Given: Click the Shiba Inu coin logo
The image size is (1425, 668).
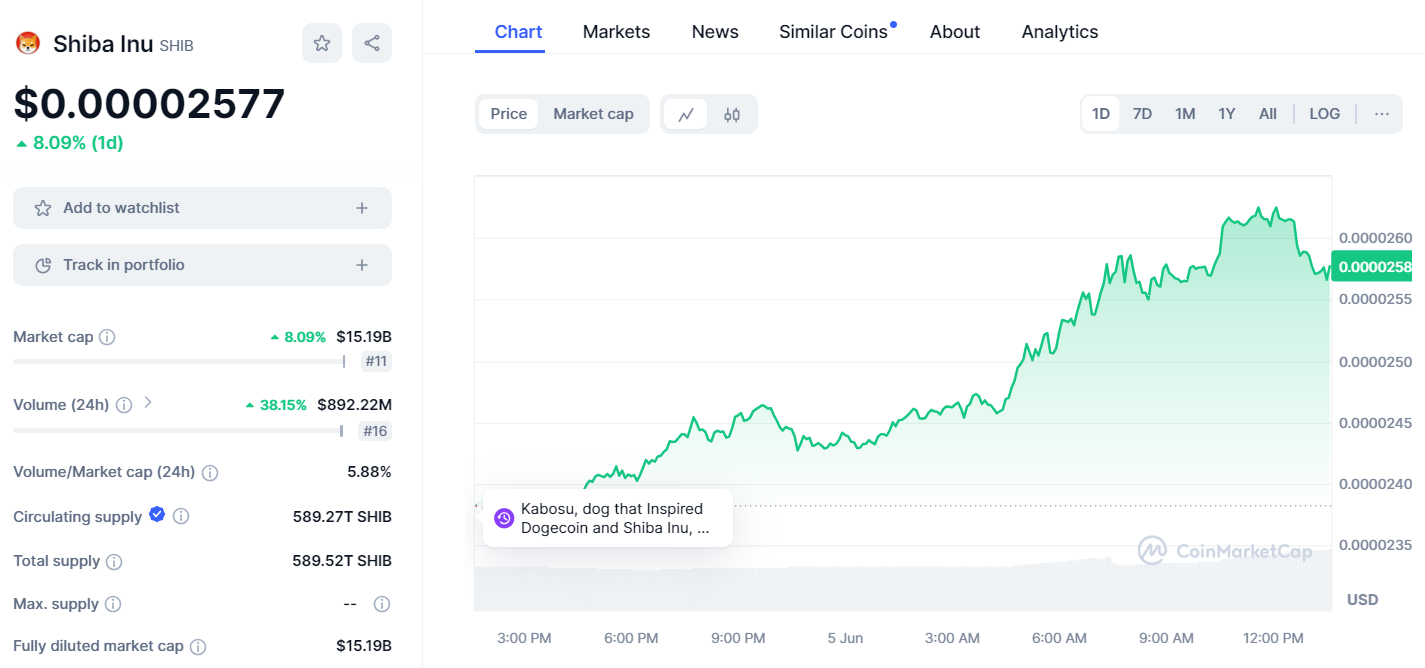Looking at the screenshot, I should [27, 43].
